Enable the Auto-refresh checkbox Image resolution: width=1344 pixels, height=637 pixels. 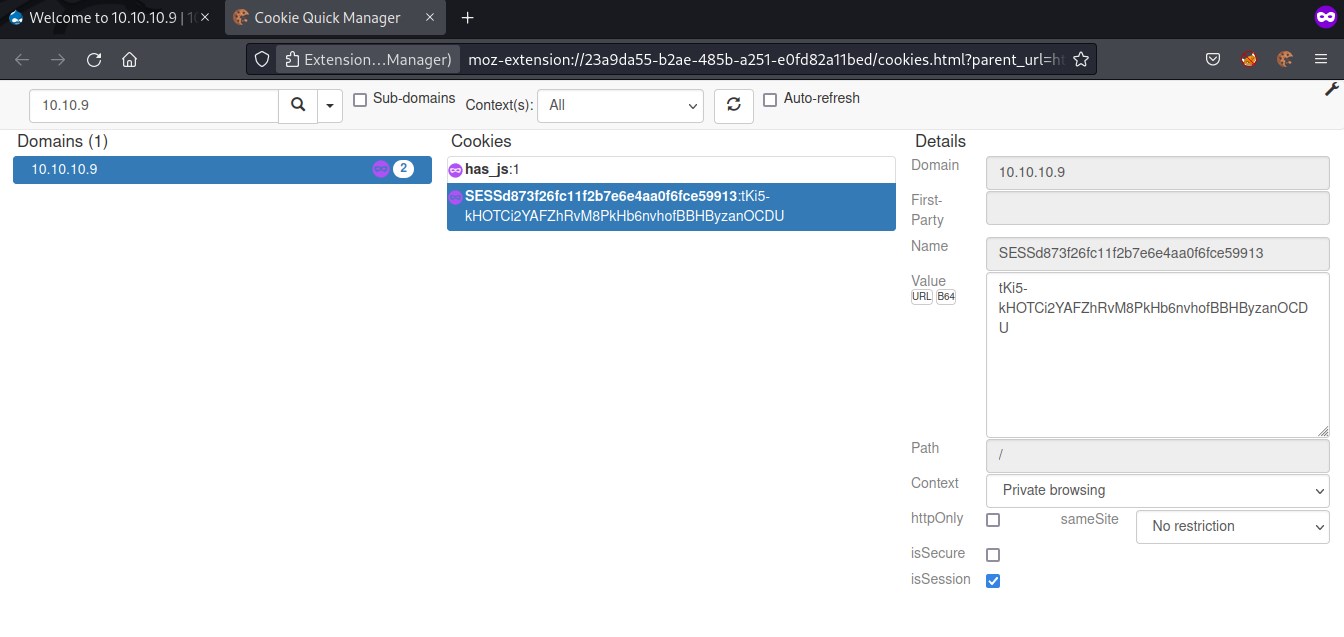pyautogui.click(x=770, y=100)
